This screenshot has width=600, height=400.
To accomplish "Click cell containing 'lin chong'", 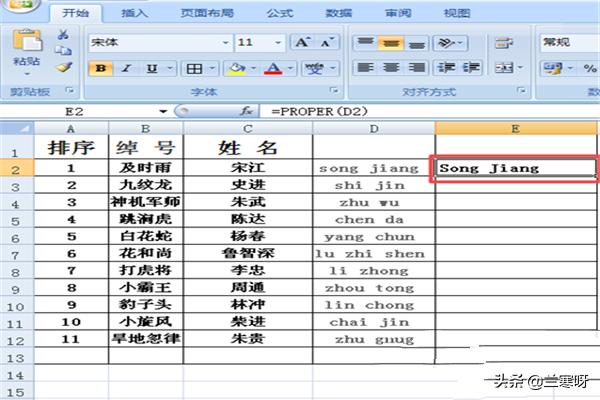I will [x=374, y=305].
